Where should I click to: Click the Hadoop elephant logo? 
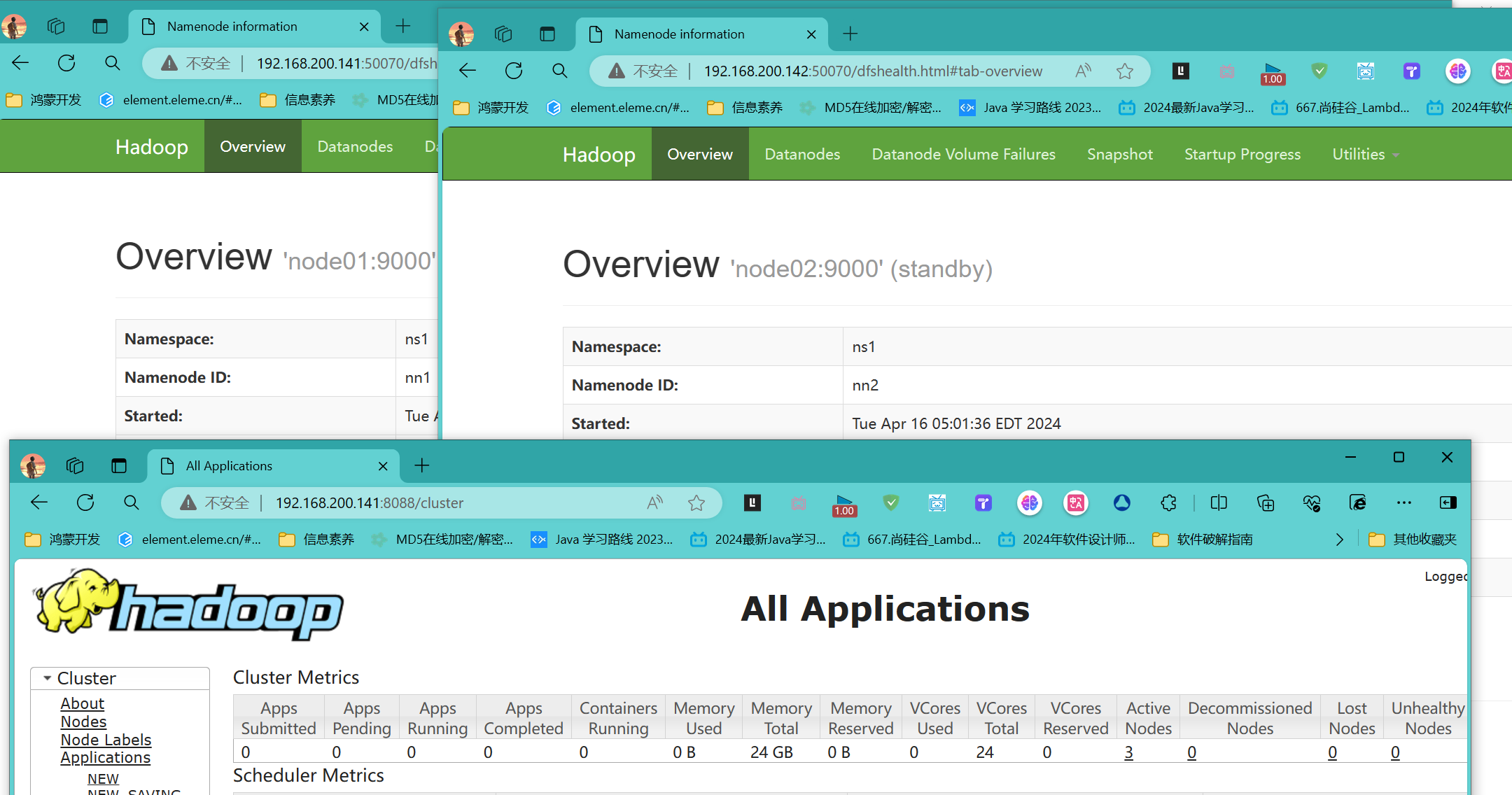(x=189, y=605)
